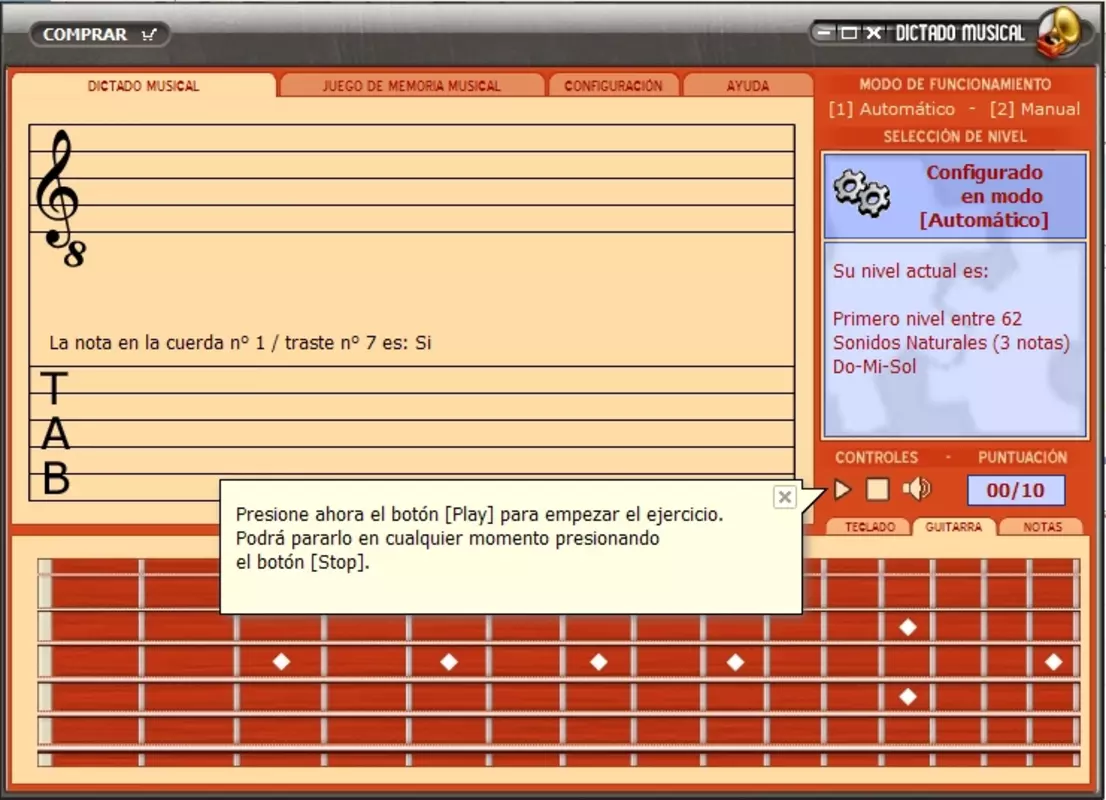Open the COMPRAR purchase button

(x=99, y=34)
